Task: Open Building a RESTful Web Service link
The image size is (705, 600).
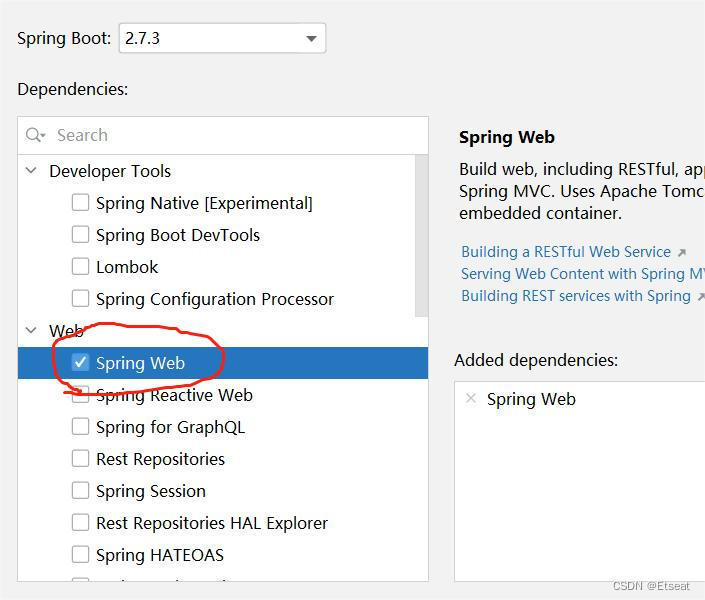Action: pos(566,252)
